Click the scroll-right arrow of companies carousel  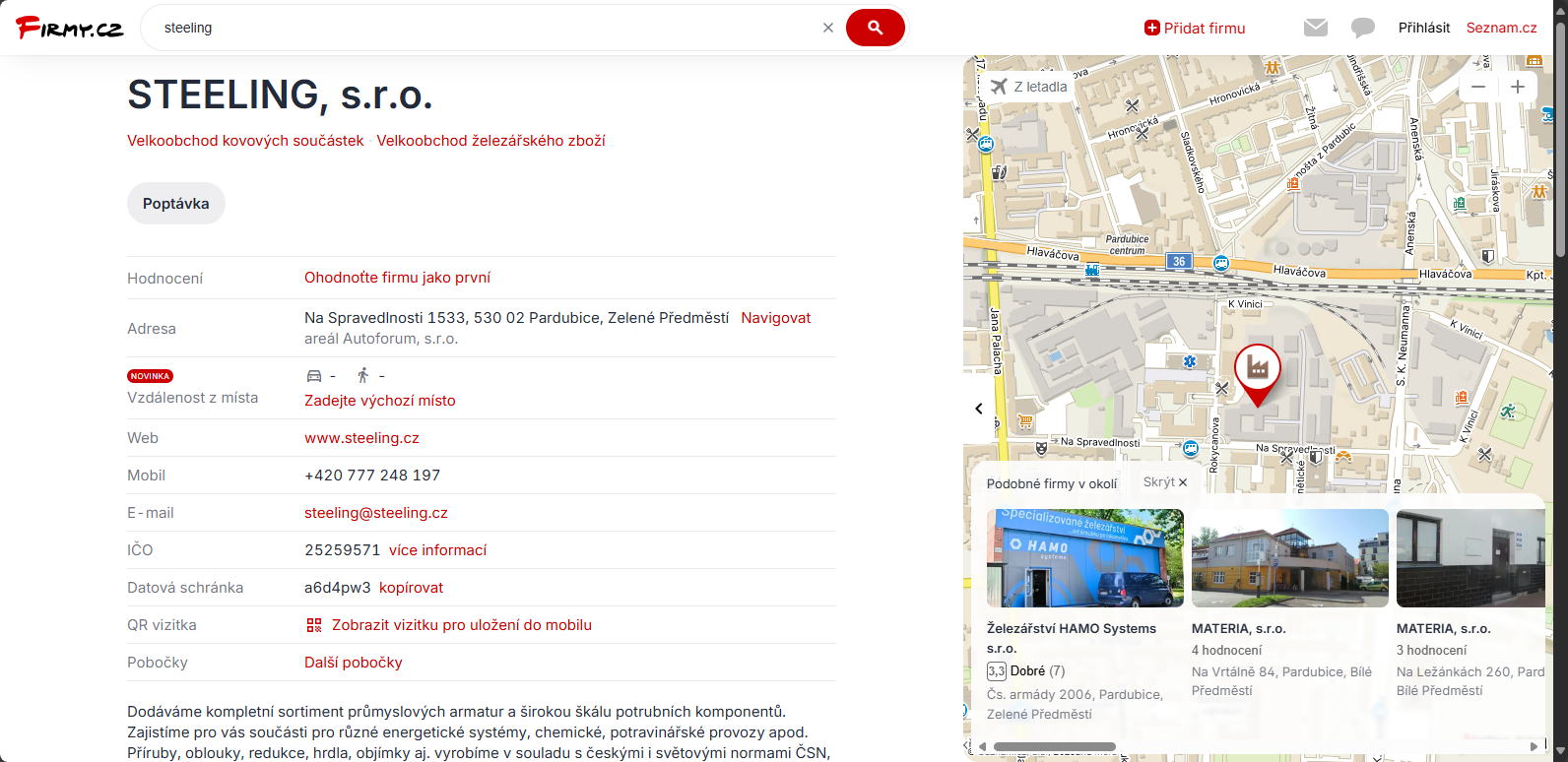click(x=1535, y=746)
